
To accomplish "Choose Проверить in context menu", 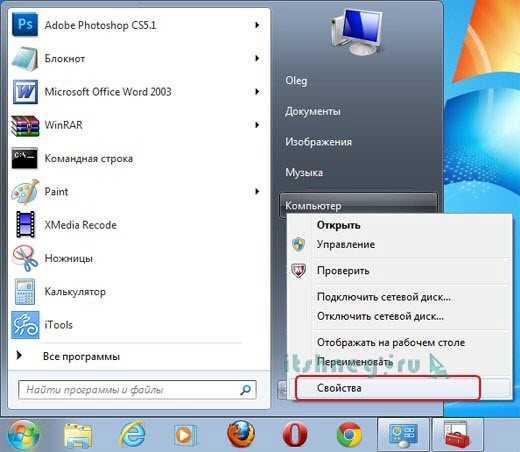I will (343, 271).
